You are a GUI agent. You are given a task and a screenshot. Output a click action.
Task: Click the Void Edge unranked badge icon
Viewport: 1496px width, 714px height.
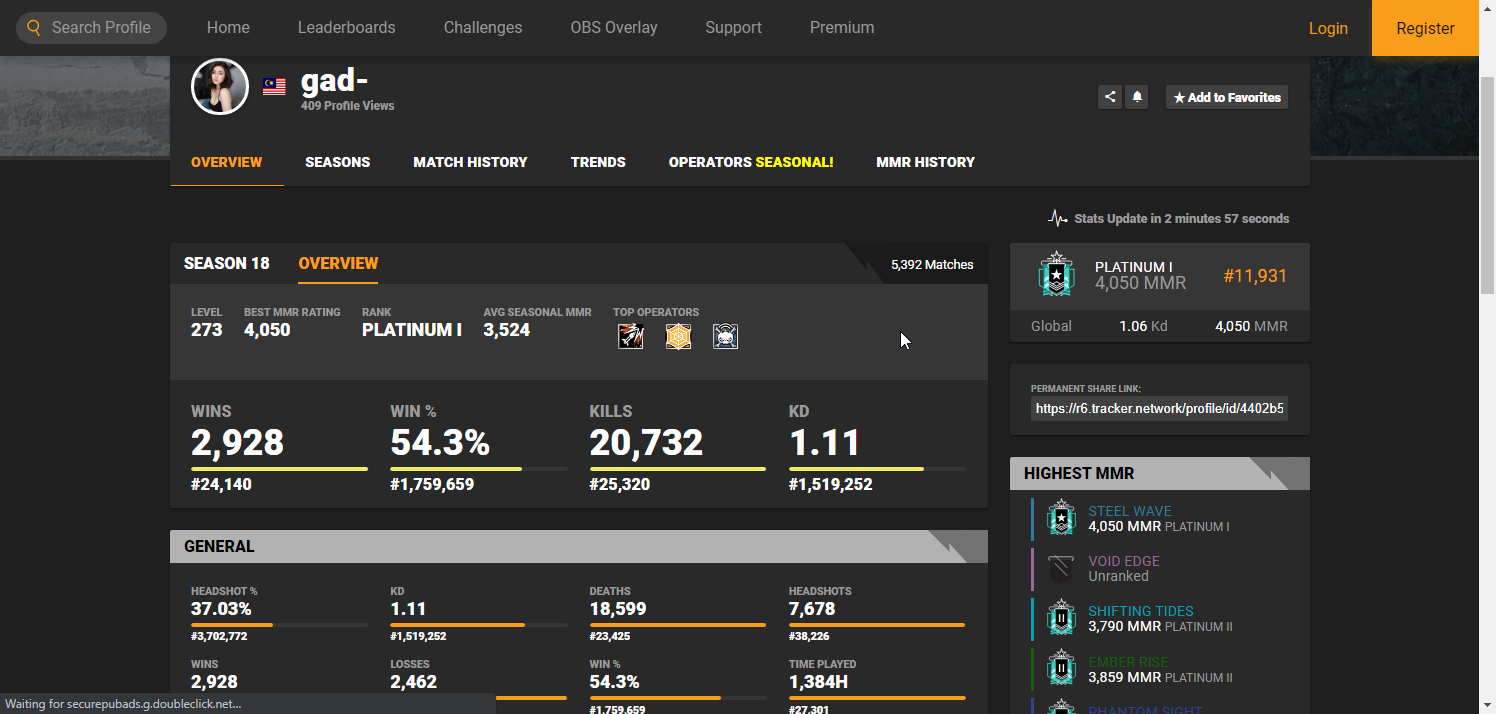point(1060,569)
